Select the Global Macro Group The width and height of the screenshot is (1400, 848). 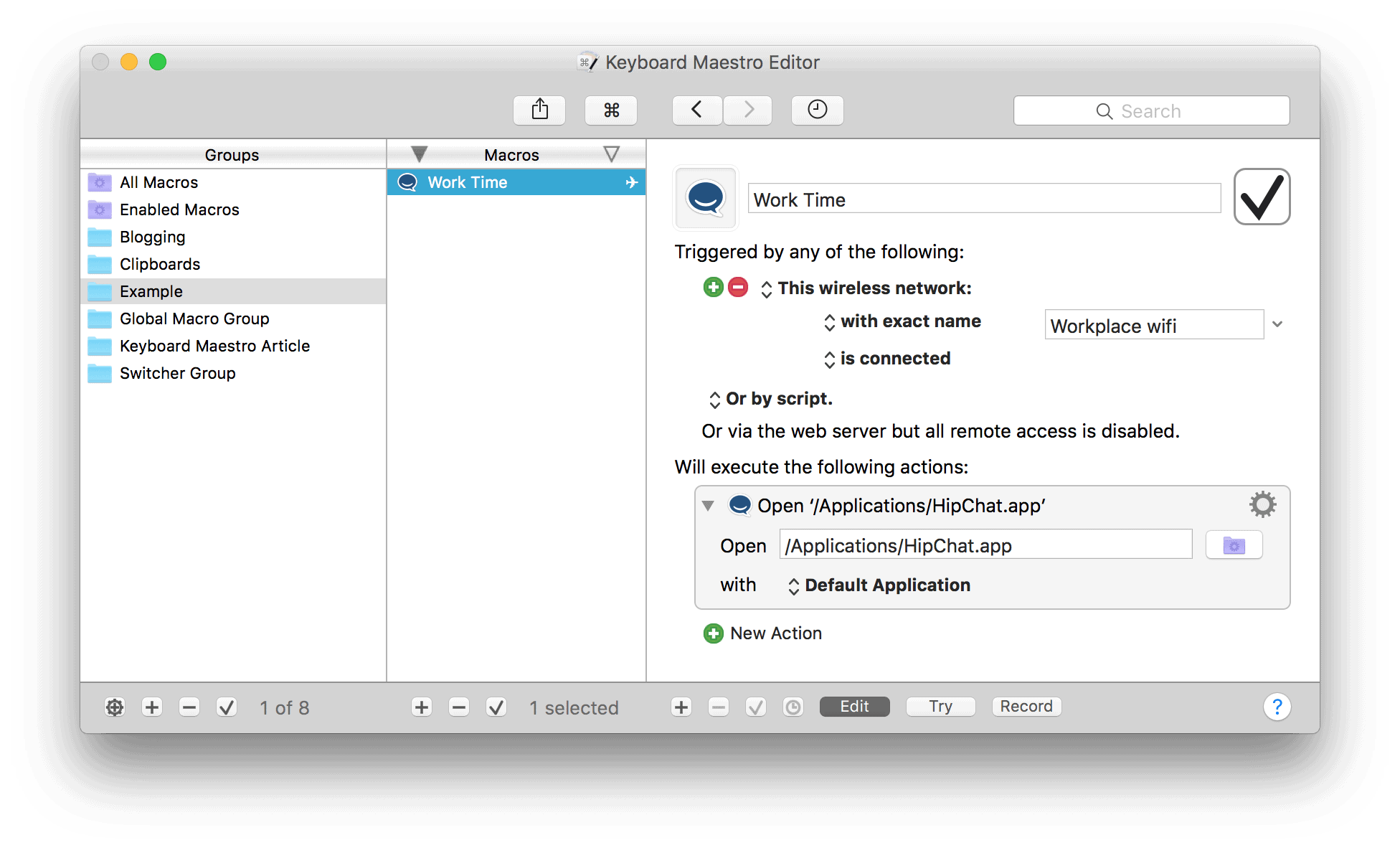click(x=233, y=319)
